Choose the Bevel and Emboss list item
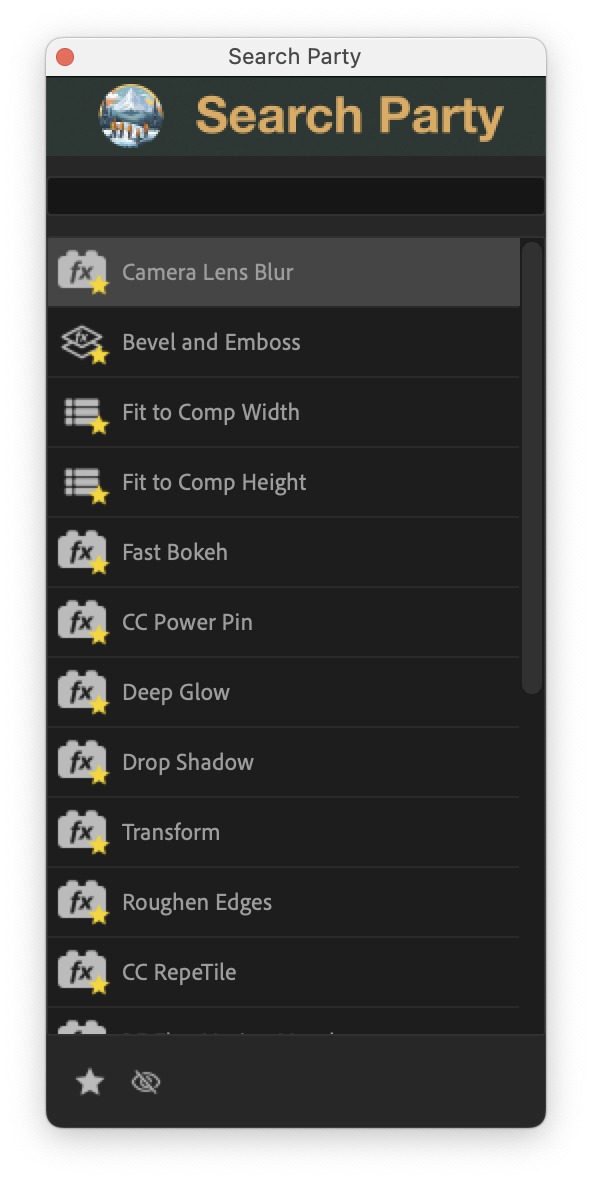 pyautogui.click(x=280, y=341)
